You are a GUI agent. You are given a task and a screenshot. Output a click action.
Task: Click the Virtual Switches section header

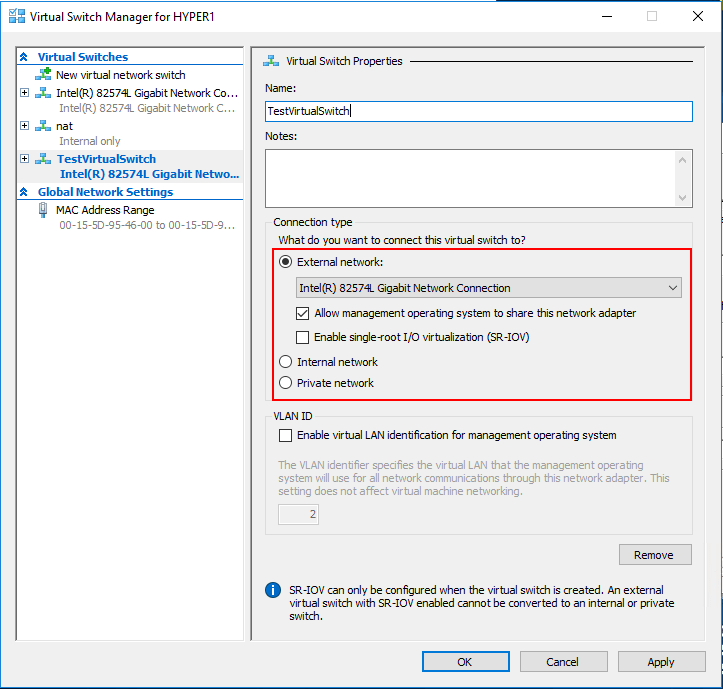point(83,57)
